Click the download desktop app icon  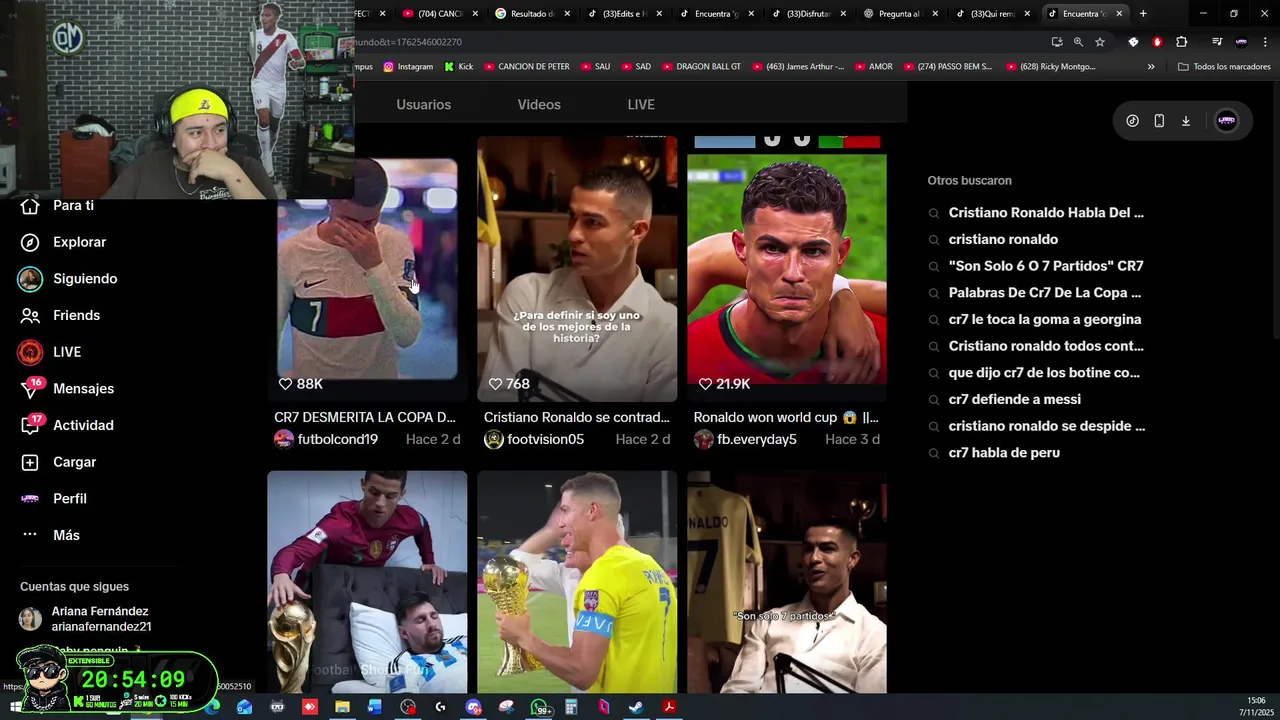(x=1186, y=121)
